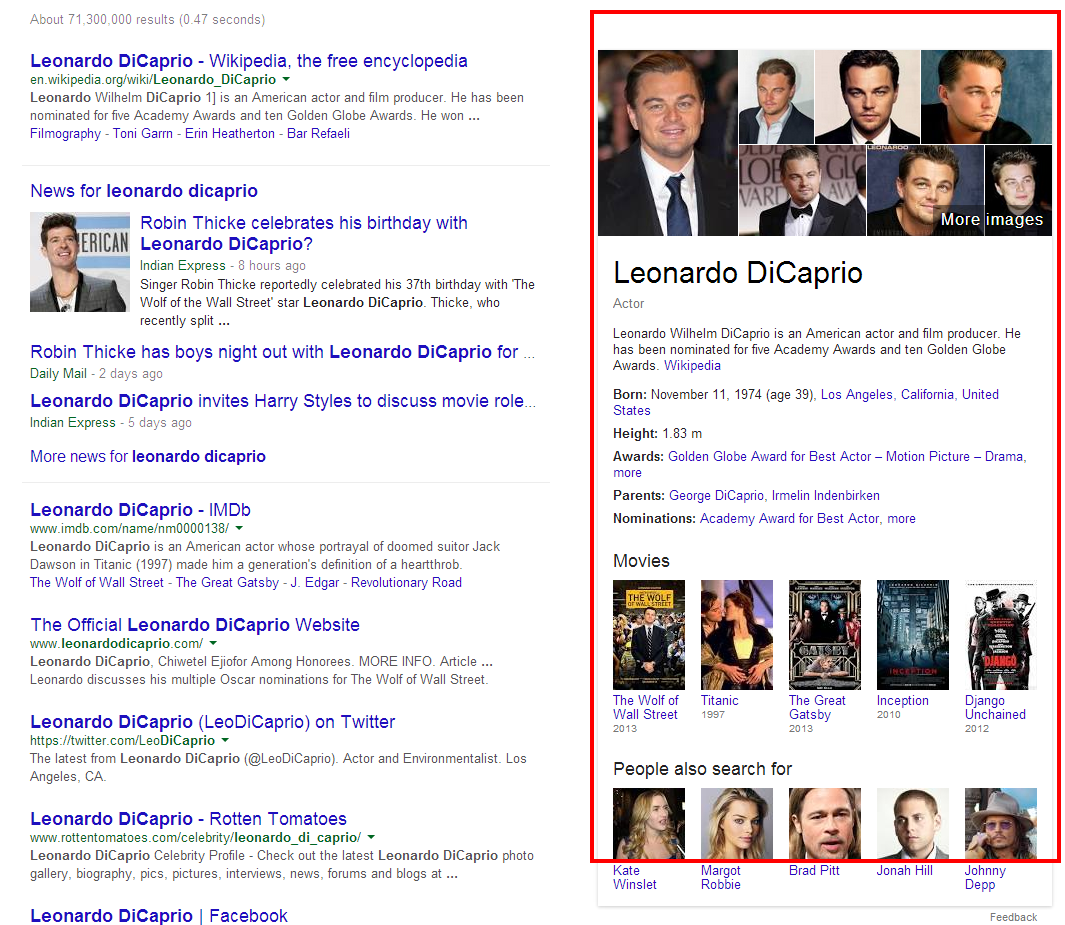The width and height of the screenshot is (1065, 925).
Task: Open Jonah Hill name link
Action: coord(905,871)
